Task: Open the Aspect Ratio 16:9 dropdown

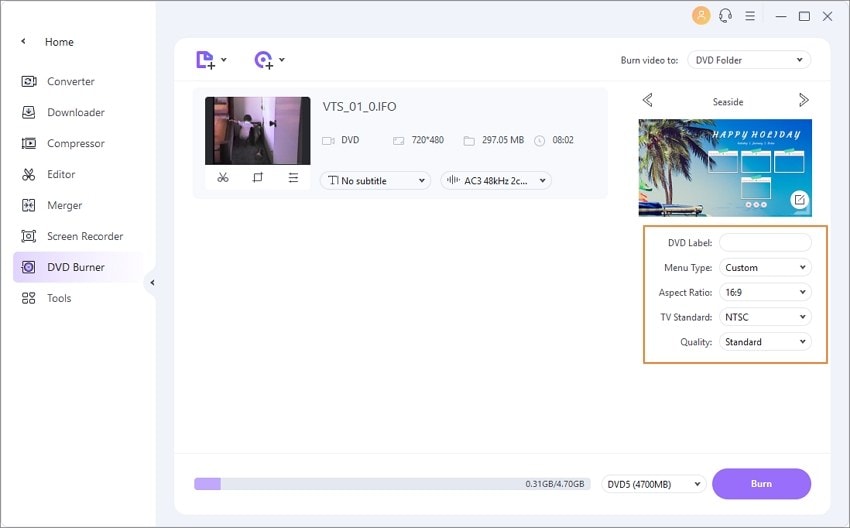Action: [765, 292]
